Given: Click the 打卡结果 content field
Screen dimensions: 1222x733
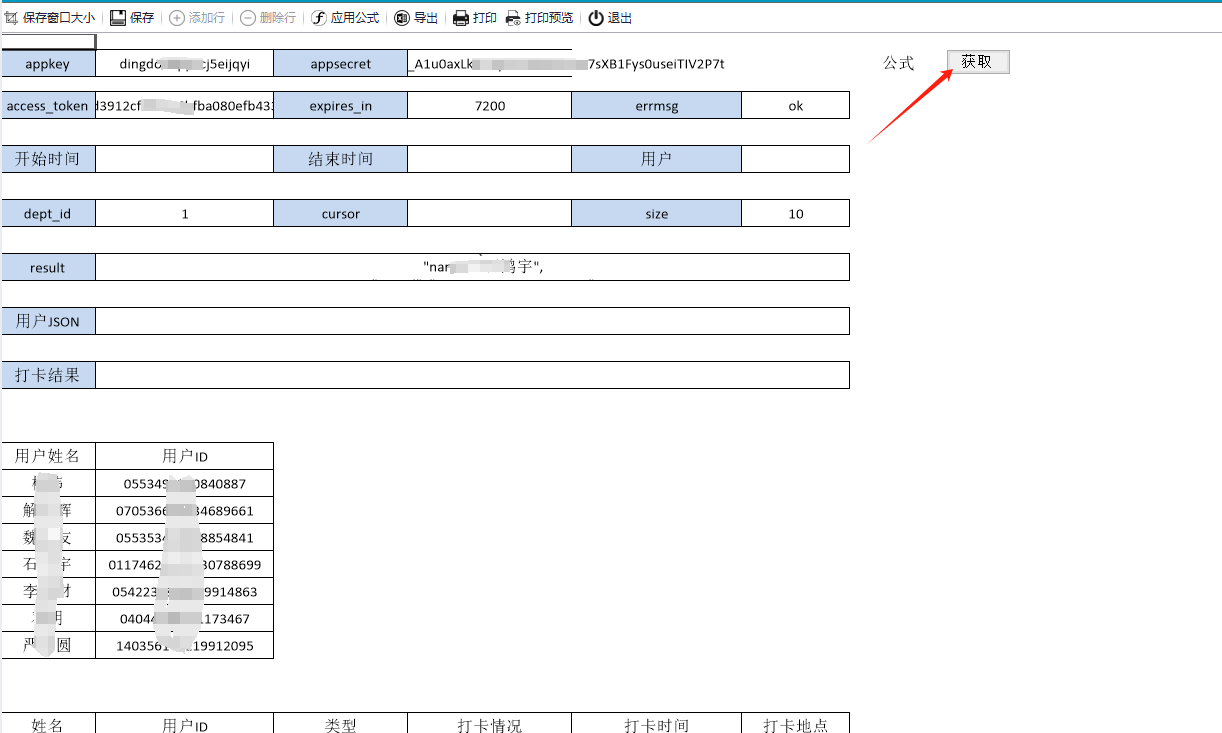Looking at the screenshot, I should coord(472,375).
